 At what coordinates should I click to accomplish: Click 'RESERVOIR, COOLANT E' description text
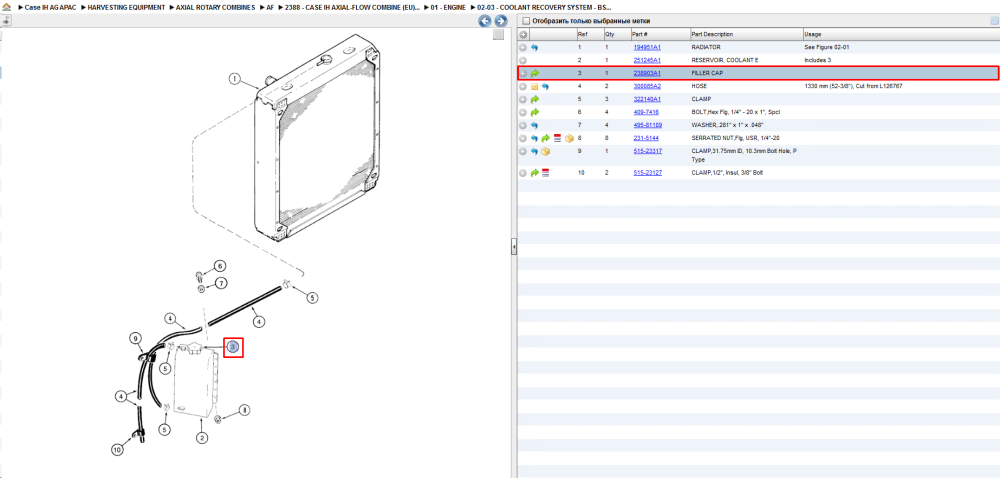[724, 60]
